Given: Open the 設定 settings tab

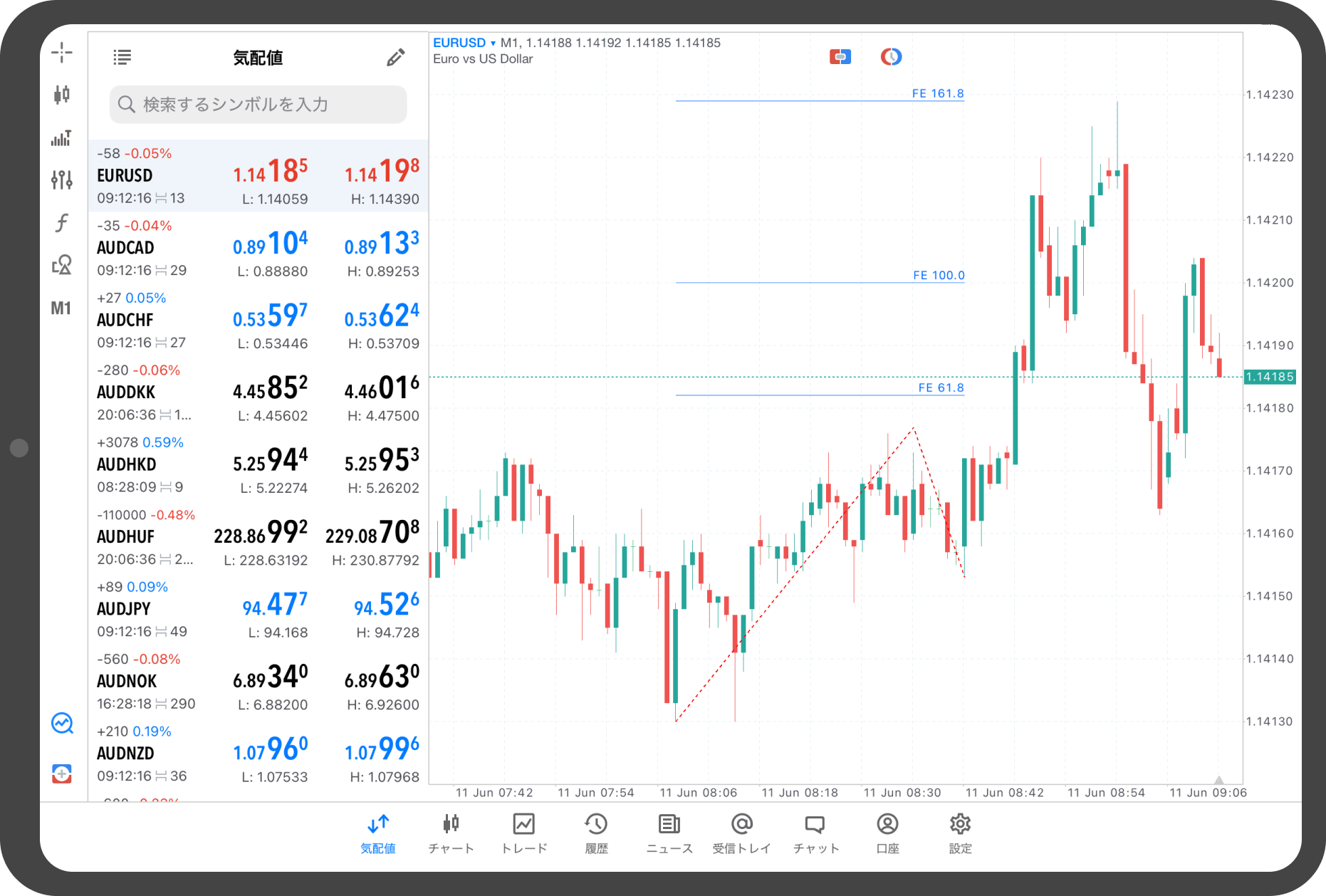Looking at the screenshot, I should click(960, 833).
